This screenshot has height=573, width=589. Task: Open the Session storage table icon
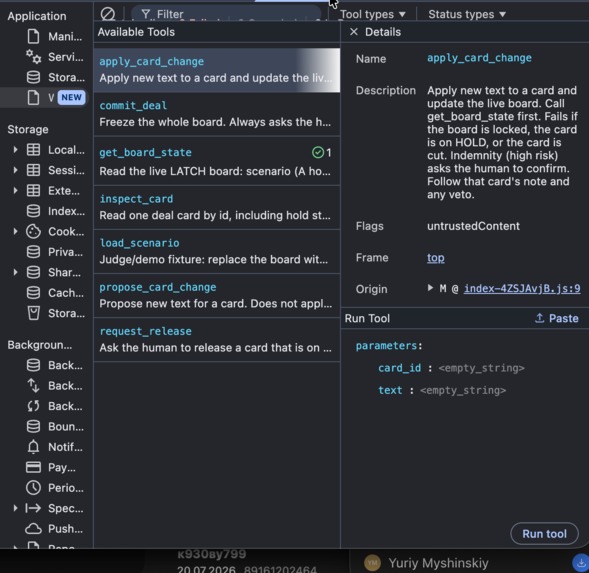coord(33,170)
